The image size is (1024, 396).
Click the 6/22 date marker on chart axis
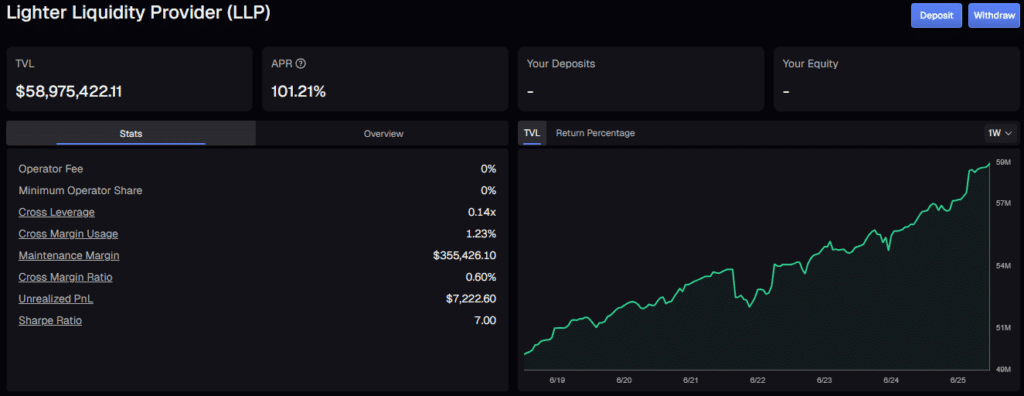758,380
